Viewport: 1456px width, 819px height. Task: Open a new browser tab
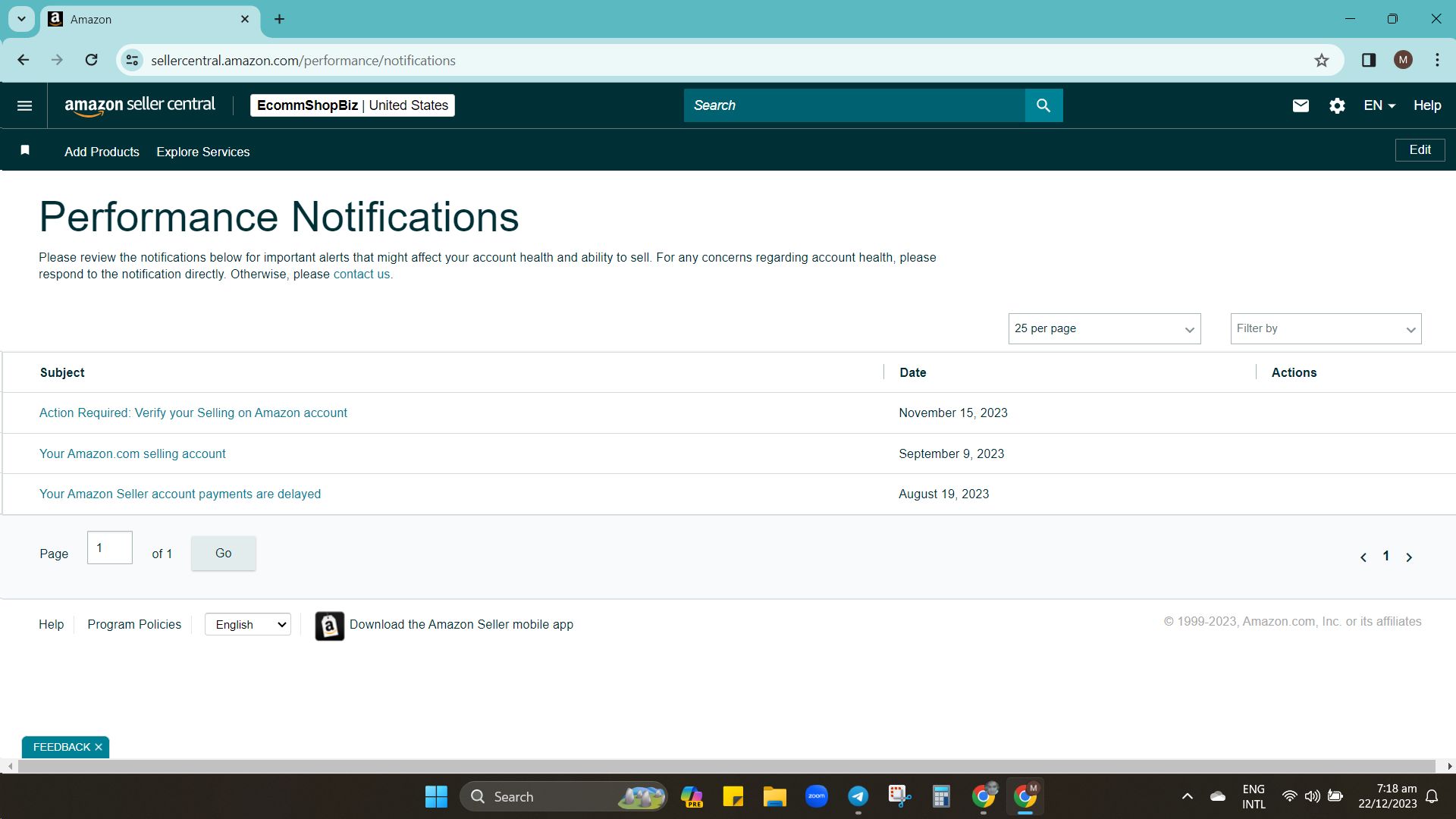(279, 19)
